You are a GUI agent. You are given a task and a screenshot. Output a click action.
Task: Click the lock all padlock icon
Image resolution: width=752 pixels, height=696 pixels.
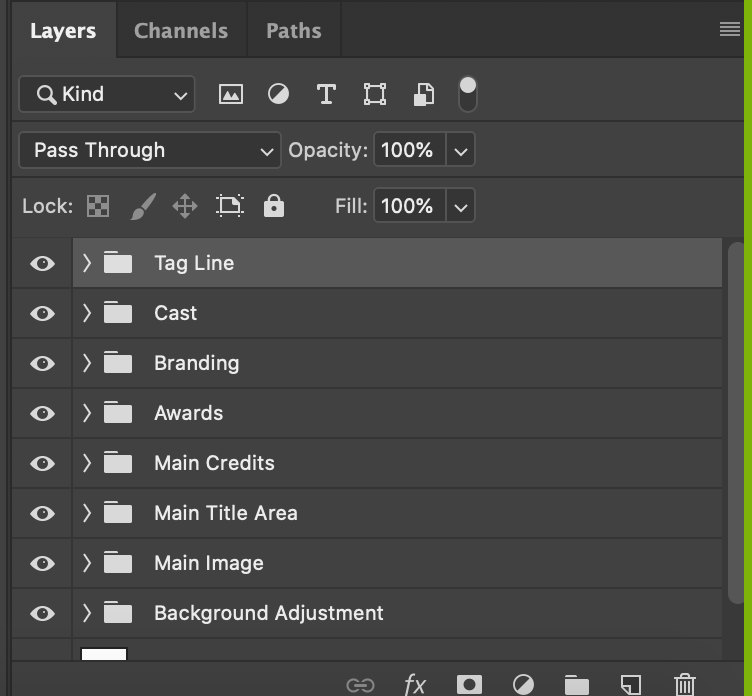tap(274, 206)
